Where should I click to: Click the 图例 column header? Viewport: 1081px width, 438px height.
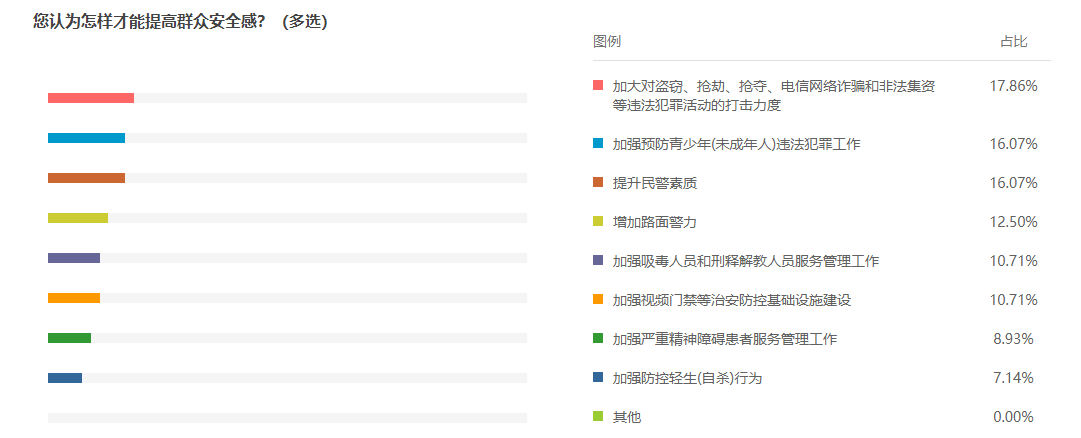607,42
